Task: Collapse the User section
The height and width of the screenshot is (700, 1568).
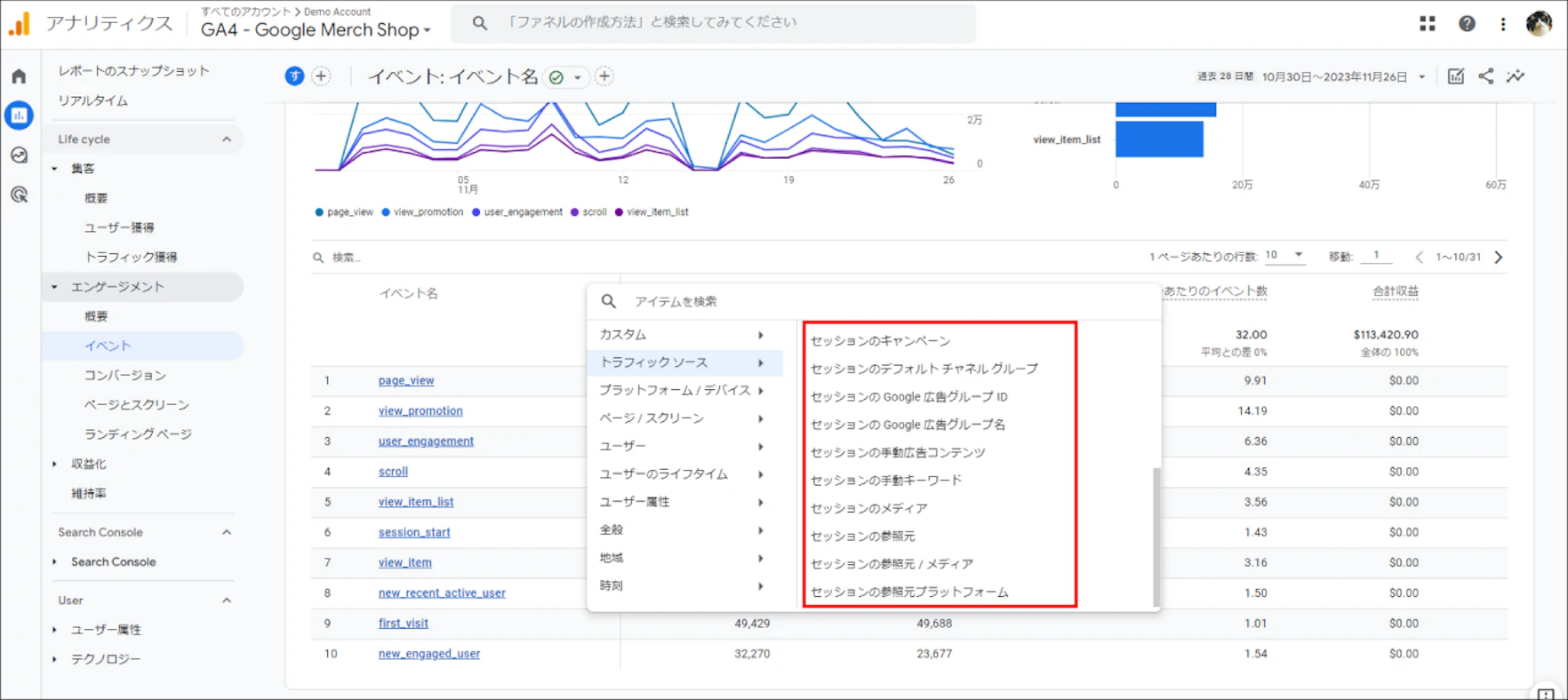Action: coord(227,601)
